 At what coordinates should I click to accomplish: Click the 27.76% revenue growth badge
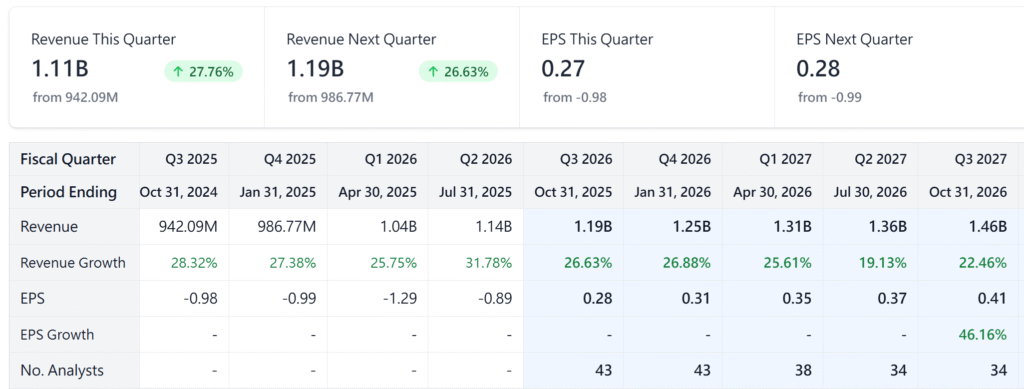pyautogui.click(x=203, y=71)
